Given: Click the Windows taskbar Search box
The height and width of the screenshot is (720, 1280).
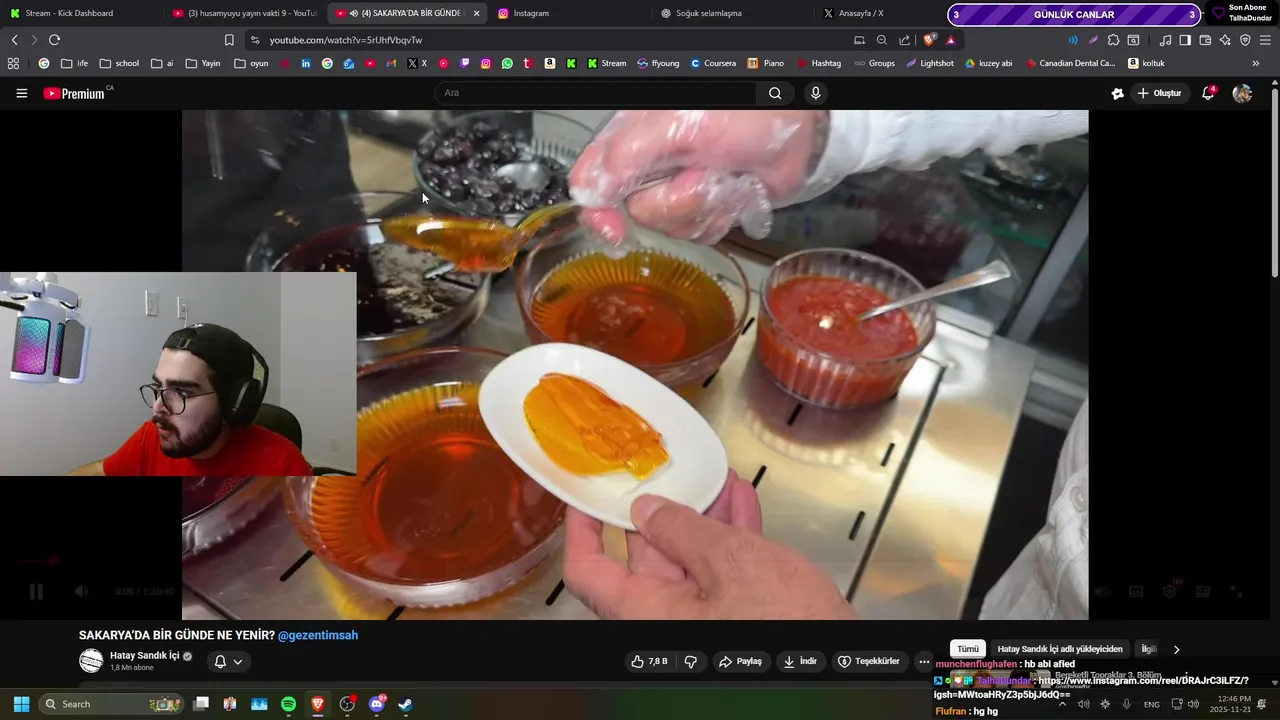Looking at the screenshot, I should 112,704.
